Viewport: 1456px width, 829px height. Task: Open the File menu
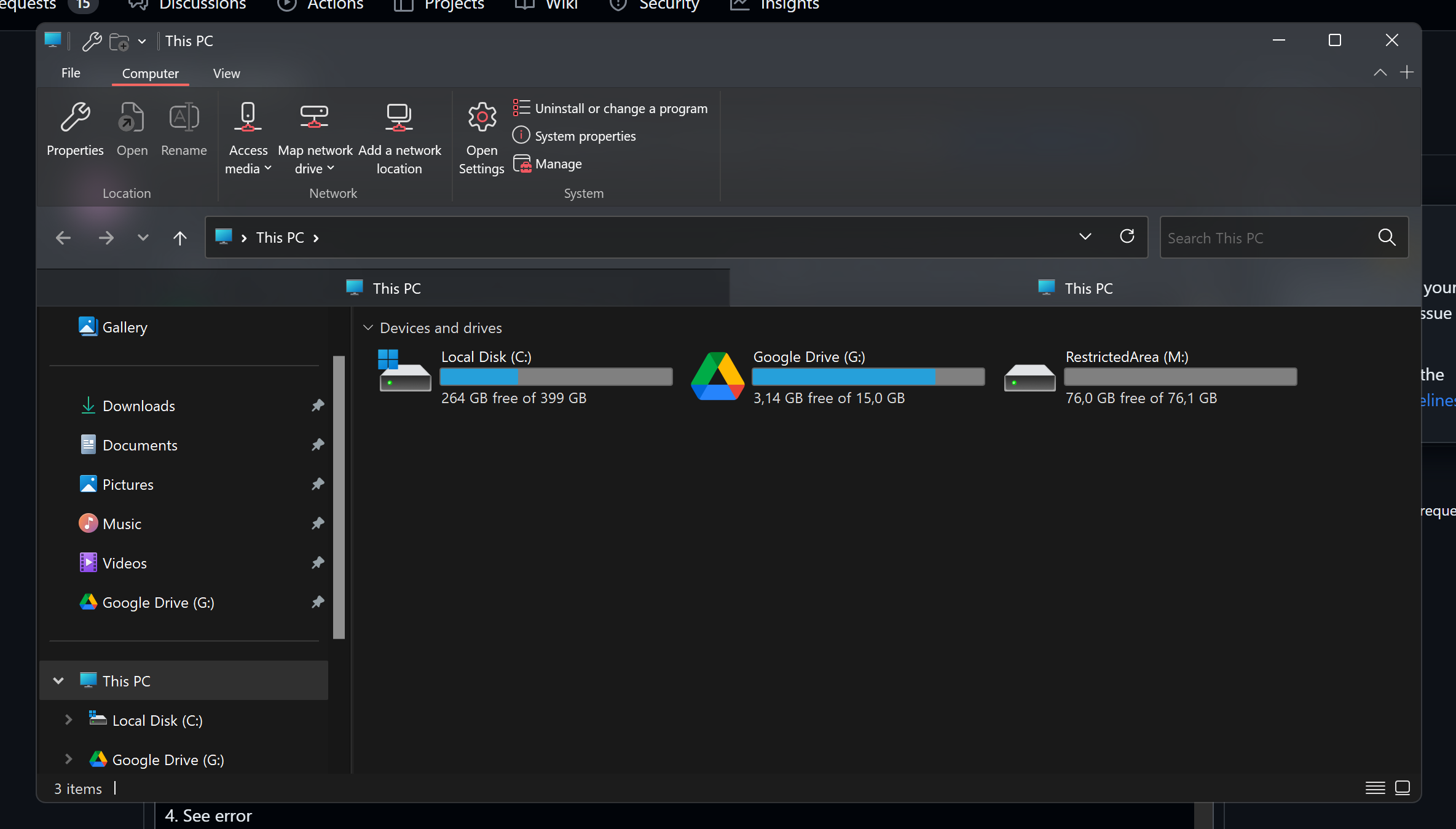coord(71,73)
